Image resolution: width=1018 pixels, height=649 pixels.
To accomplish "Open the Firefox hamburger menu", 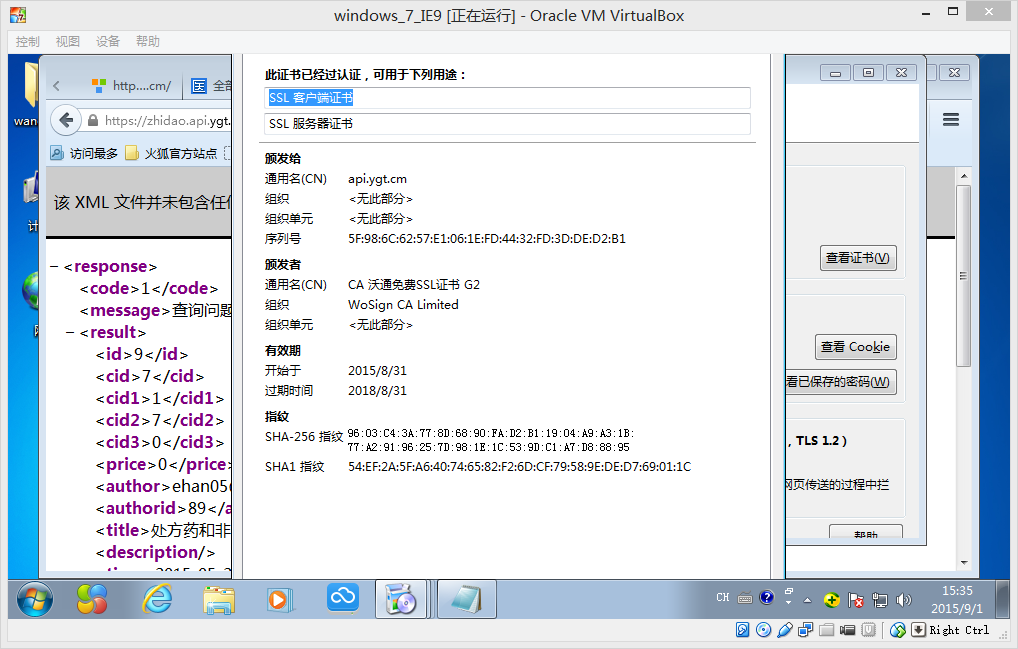I will [951, 119].
